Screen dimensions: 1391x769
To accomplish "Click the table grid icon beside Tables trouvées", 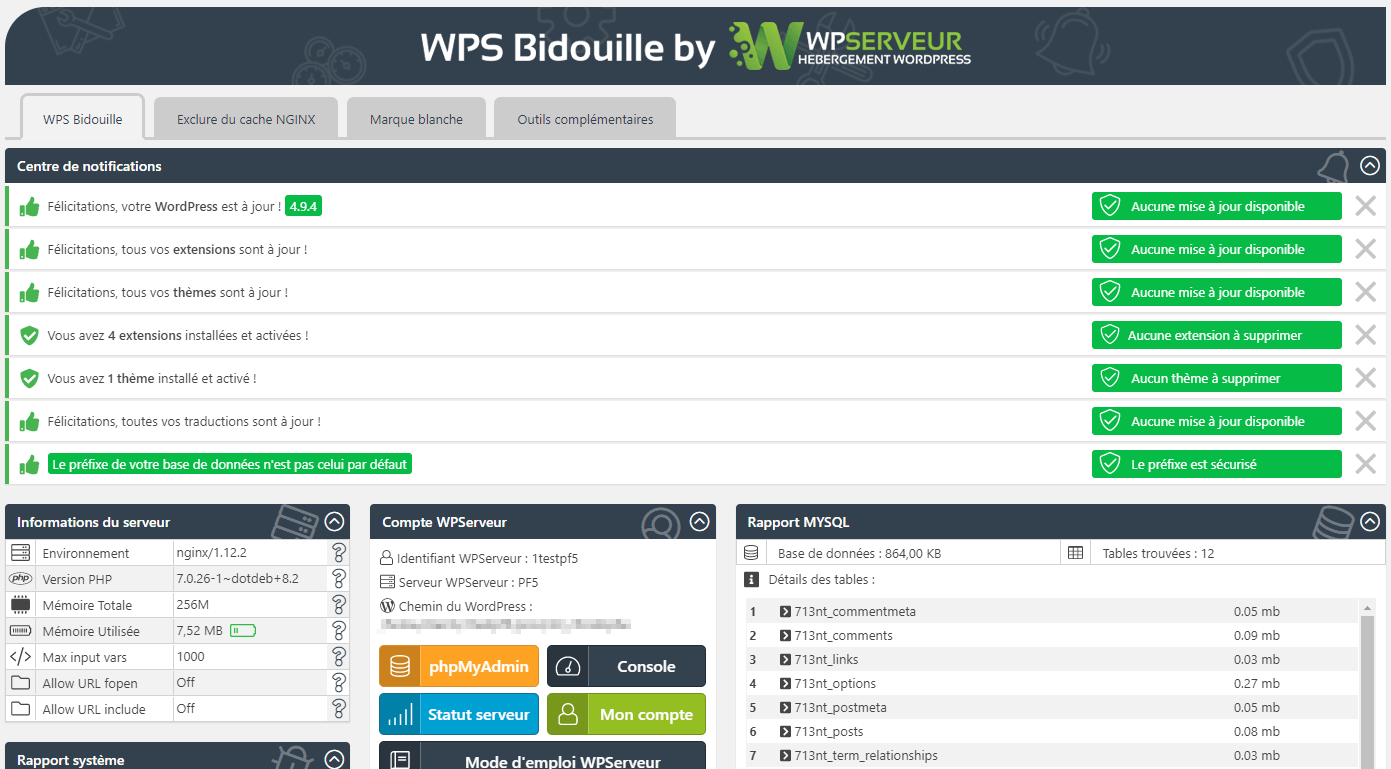I will 1075,552.
